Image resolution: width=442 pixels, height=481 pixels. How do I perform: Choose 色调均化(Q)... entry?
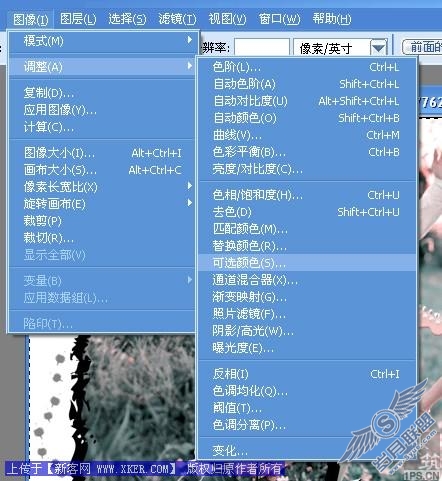(x=307, y=391)
